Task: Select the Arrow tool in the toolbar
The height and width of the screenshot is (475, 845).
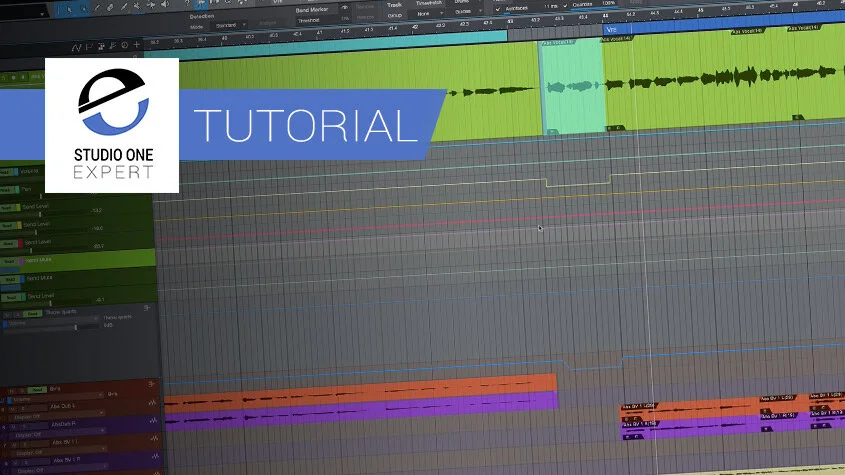Action: point(70,9)
